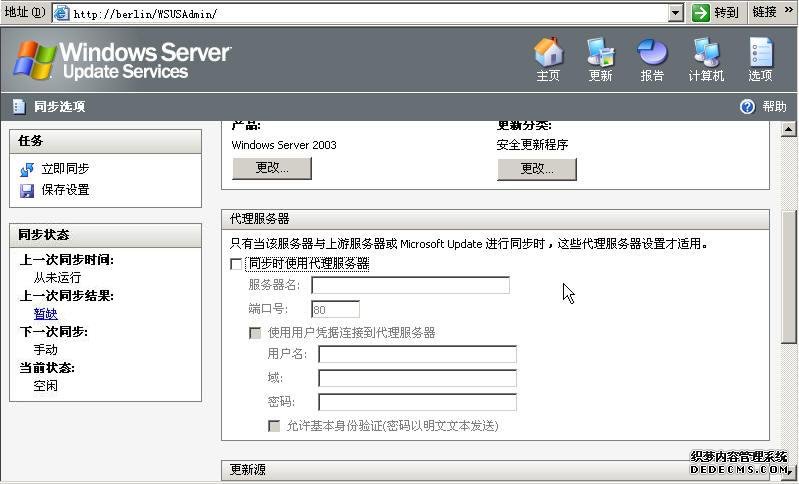The width and height of the screenshot is (799, 484).
Task: Click the 下一次同步 label
Action: point(54,332)
